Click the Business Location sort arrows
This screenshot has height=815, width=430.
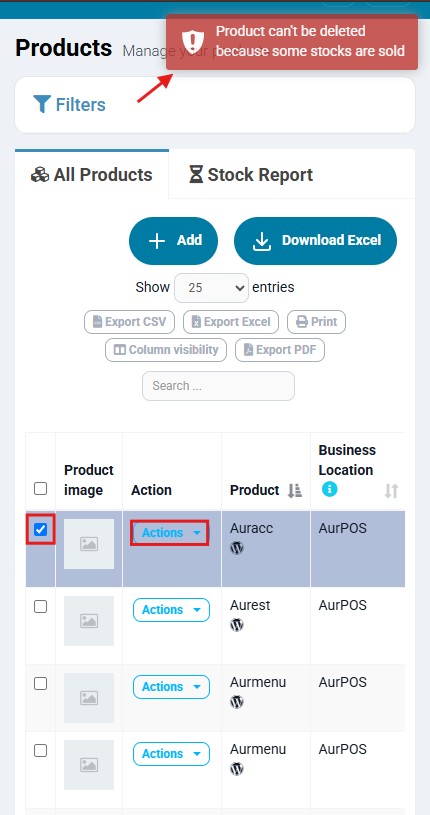tap(391, 490)
